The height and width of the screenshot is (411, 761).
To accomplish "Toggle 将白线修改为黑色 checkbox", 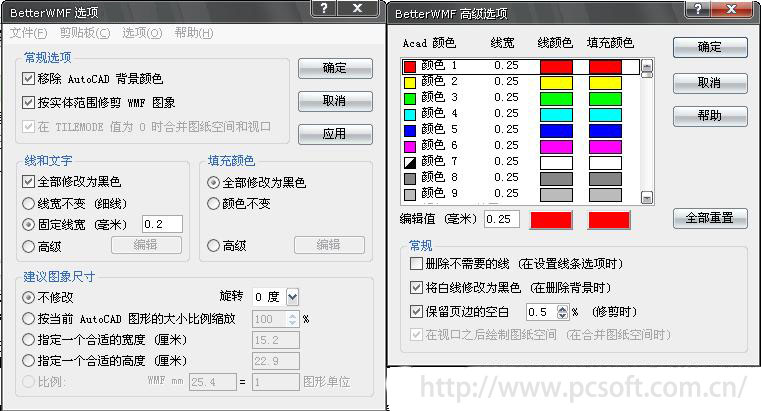I will pyautogui.click(x=417, y=287).
